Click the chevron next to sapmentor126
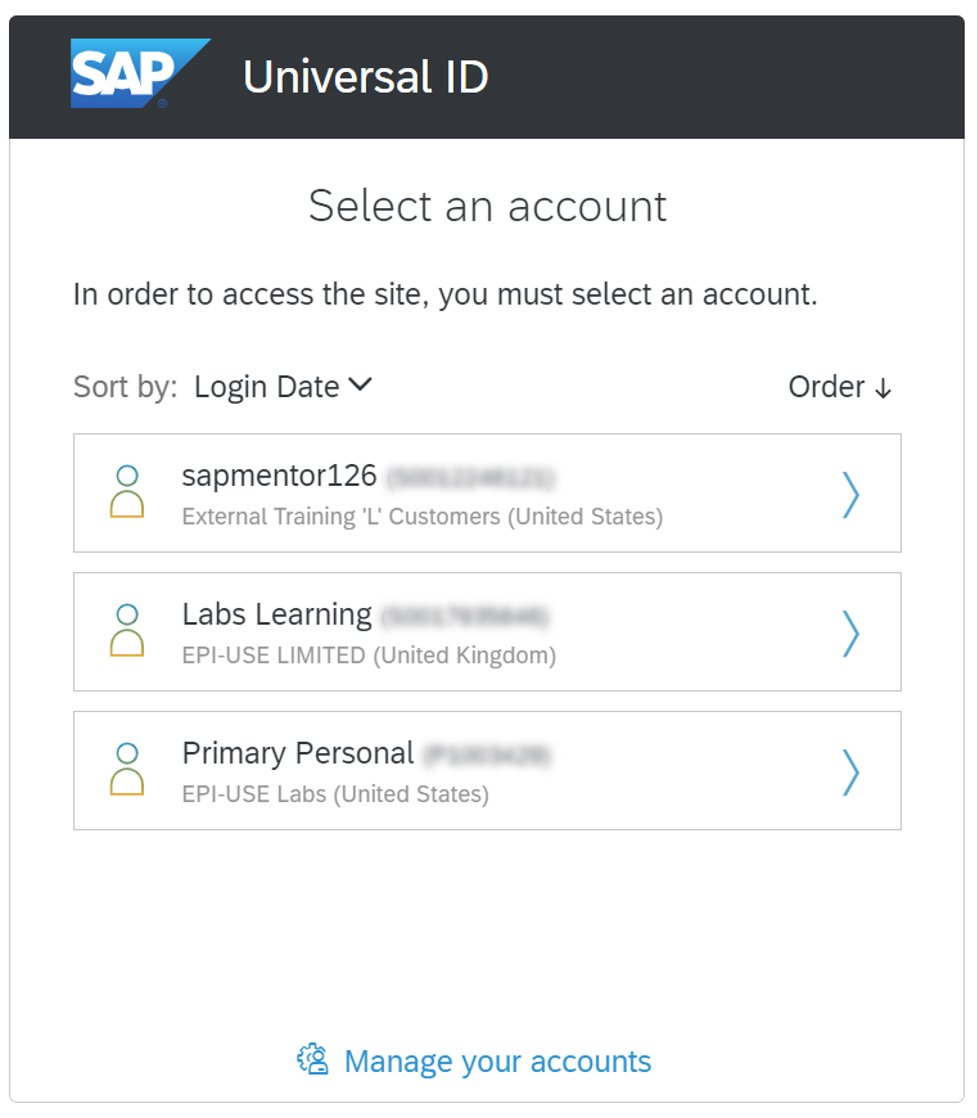The height and width of the screenshot is (1118, 977). pyautogui.click(x=851, y=493)
